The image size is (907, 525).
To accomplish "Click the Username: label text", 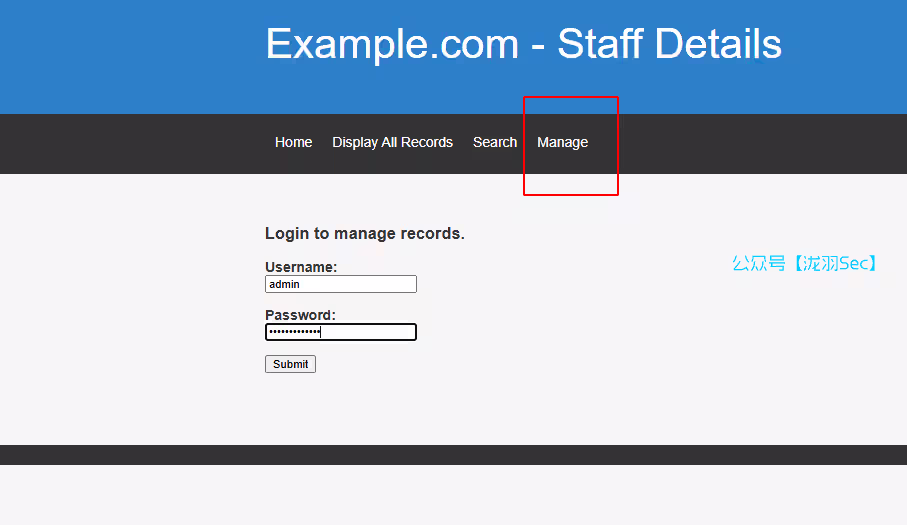I will click(301, 267).
